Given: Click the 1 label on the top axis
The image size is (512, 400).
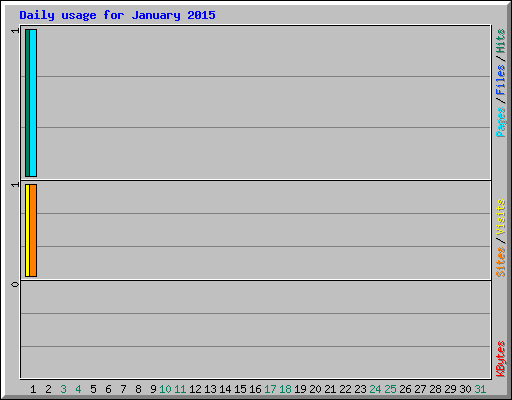Looking at the screenshot, I should point(15,31).
